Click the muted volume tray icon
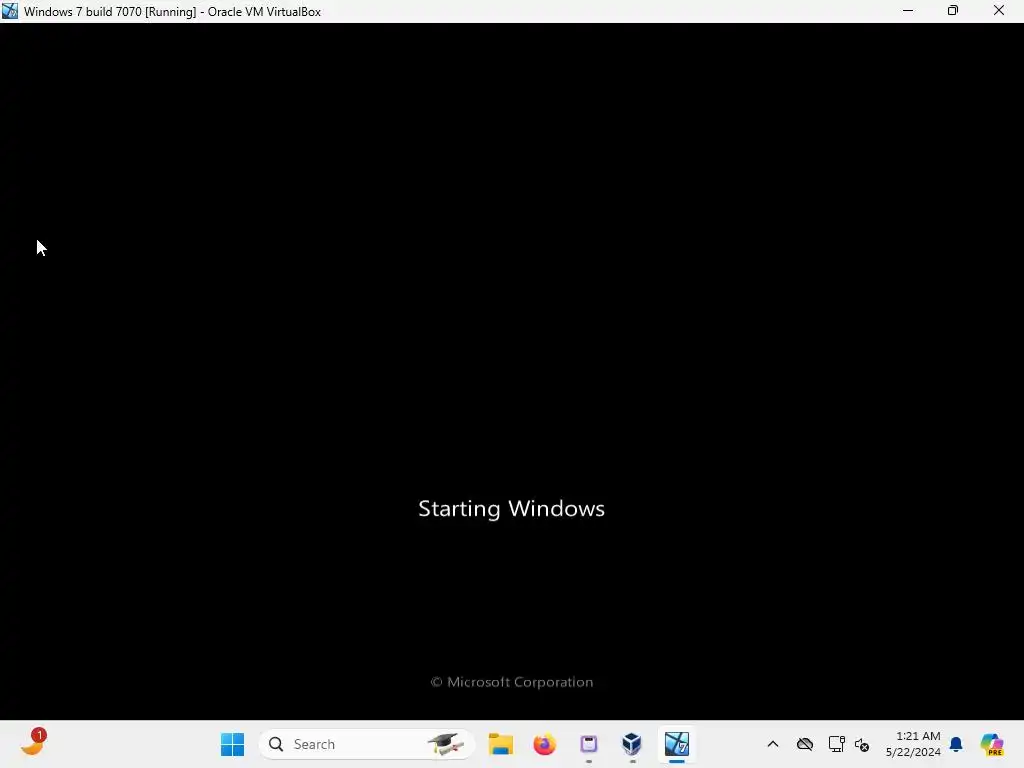Viewport: 1024px width, 768px height. click(862, 744)
